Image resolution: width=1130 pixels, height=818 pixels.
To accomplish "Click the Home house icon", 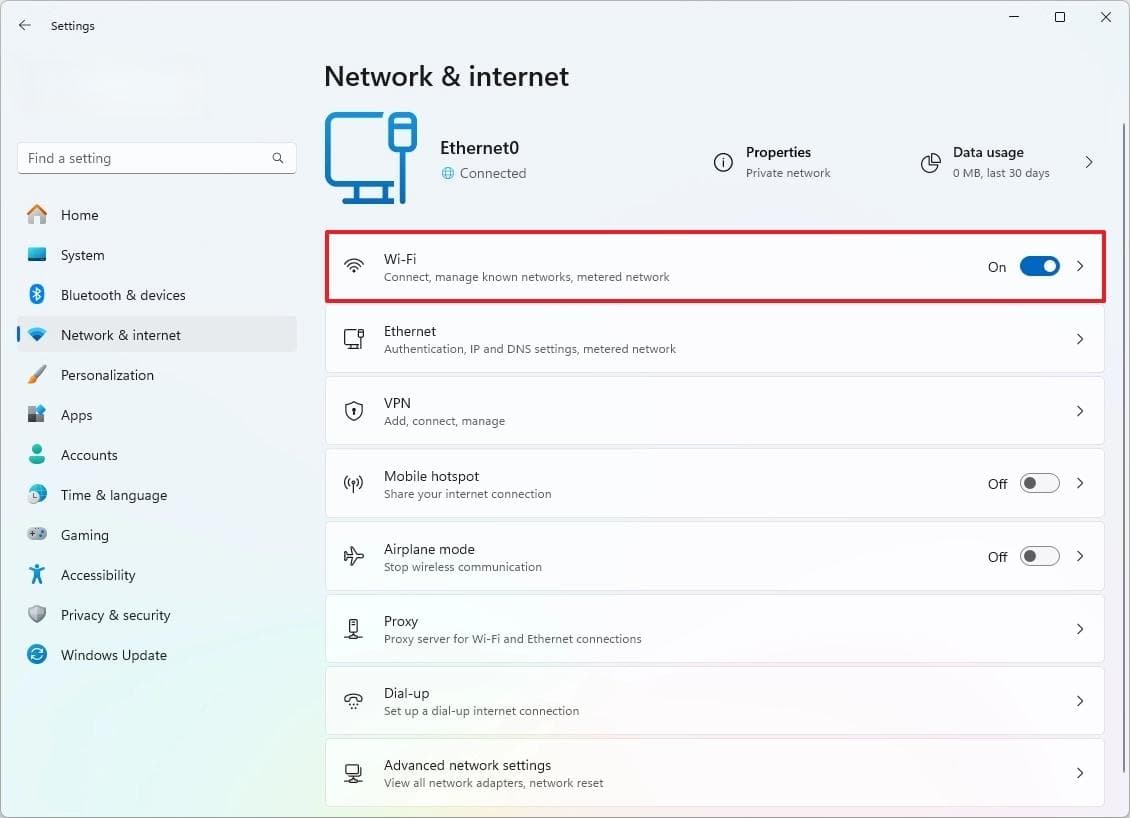I will click(37, 214).
